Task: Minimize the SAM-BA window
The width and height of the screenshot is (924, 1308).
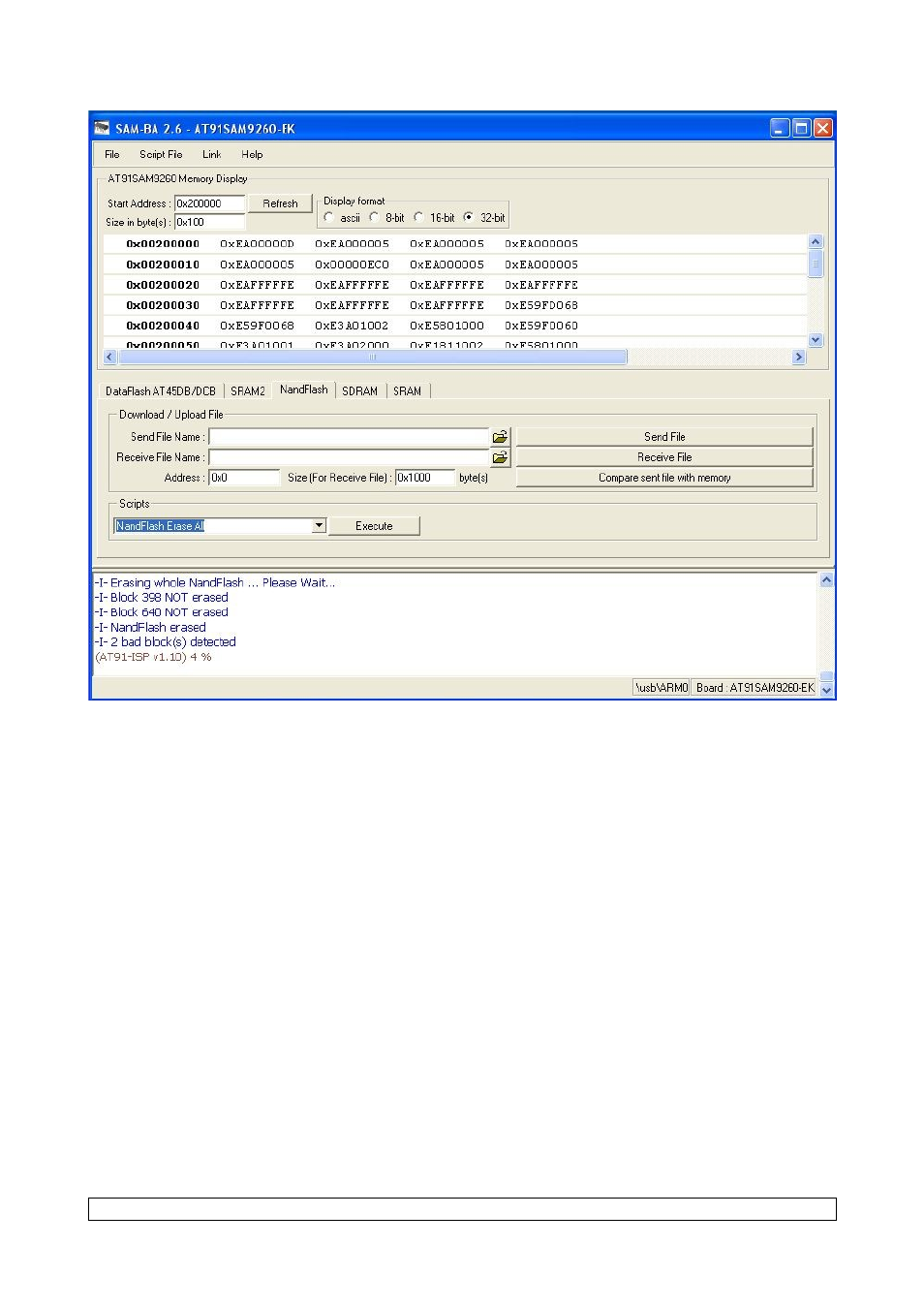Action: coord(780,128)
